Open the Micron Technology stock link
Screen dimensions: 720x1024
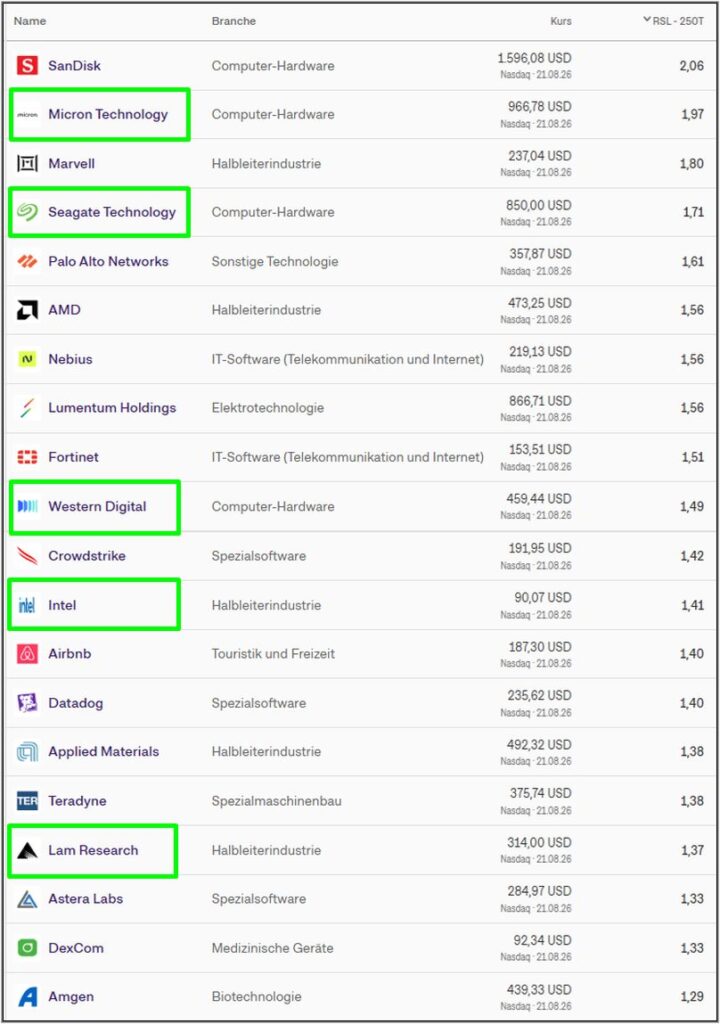[x=108, y=114]
